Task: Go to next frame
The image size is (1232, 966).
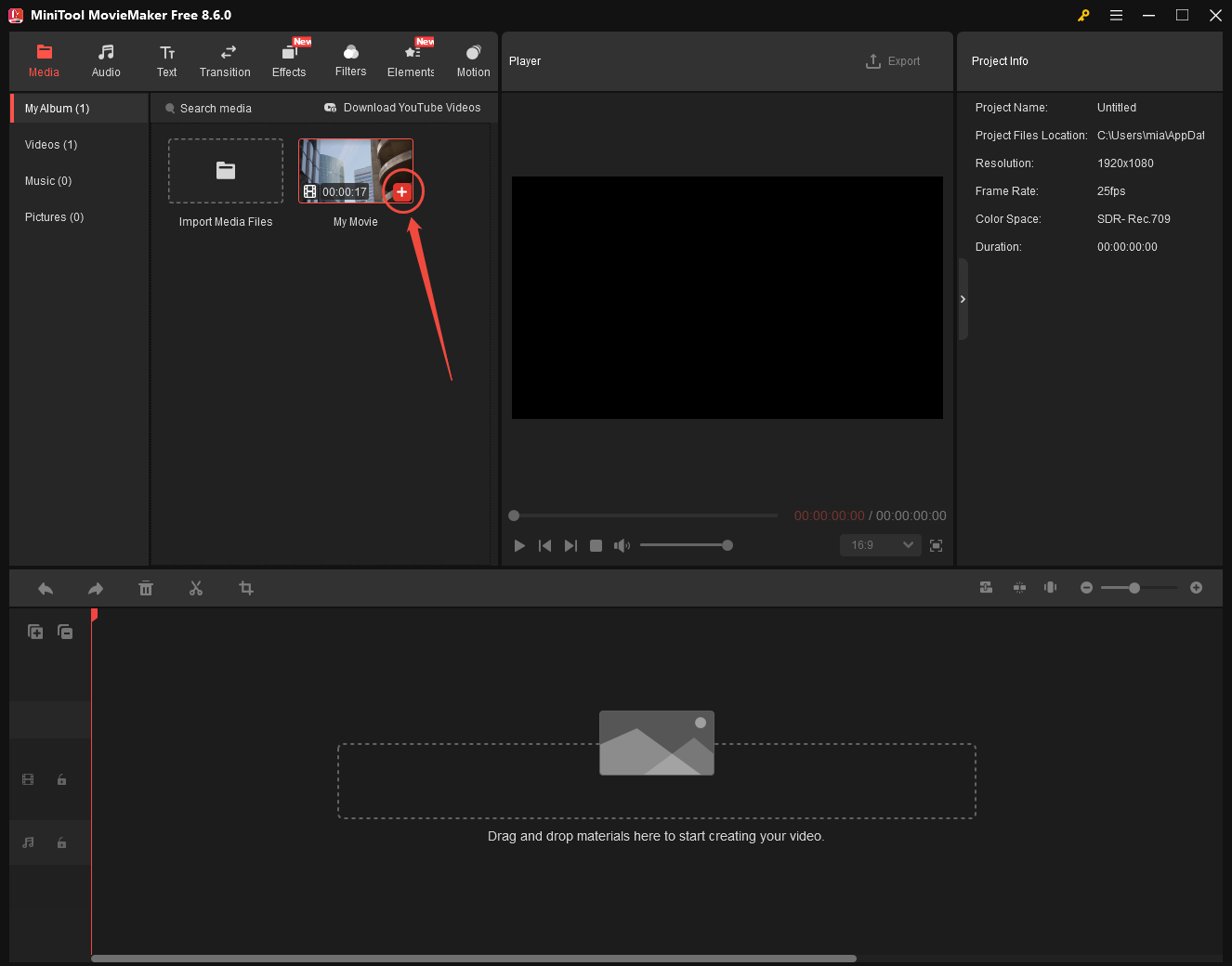Action: (570, 545)
